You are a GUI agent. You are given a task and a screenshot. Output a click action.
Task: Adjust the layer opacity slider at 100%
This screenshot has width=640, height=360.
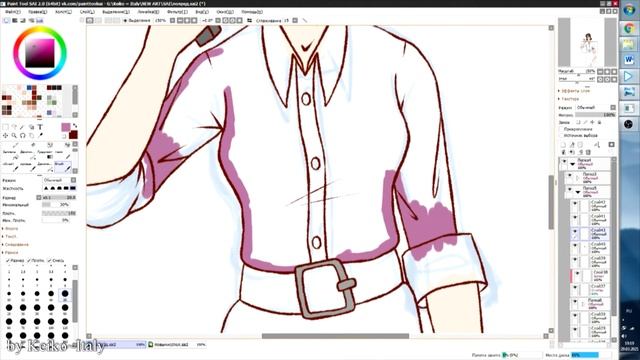[x=596, y=115]
